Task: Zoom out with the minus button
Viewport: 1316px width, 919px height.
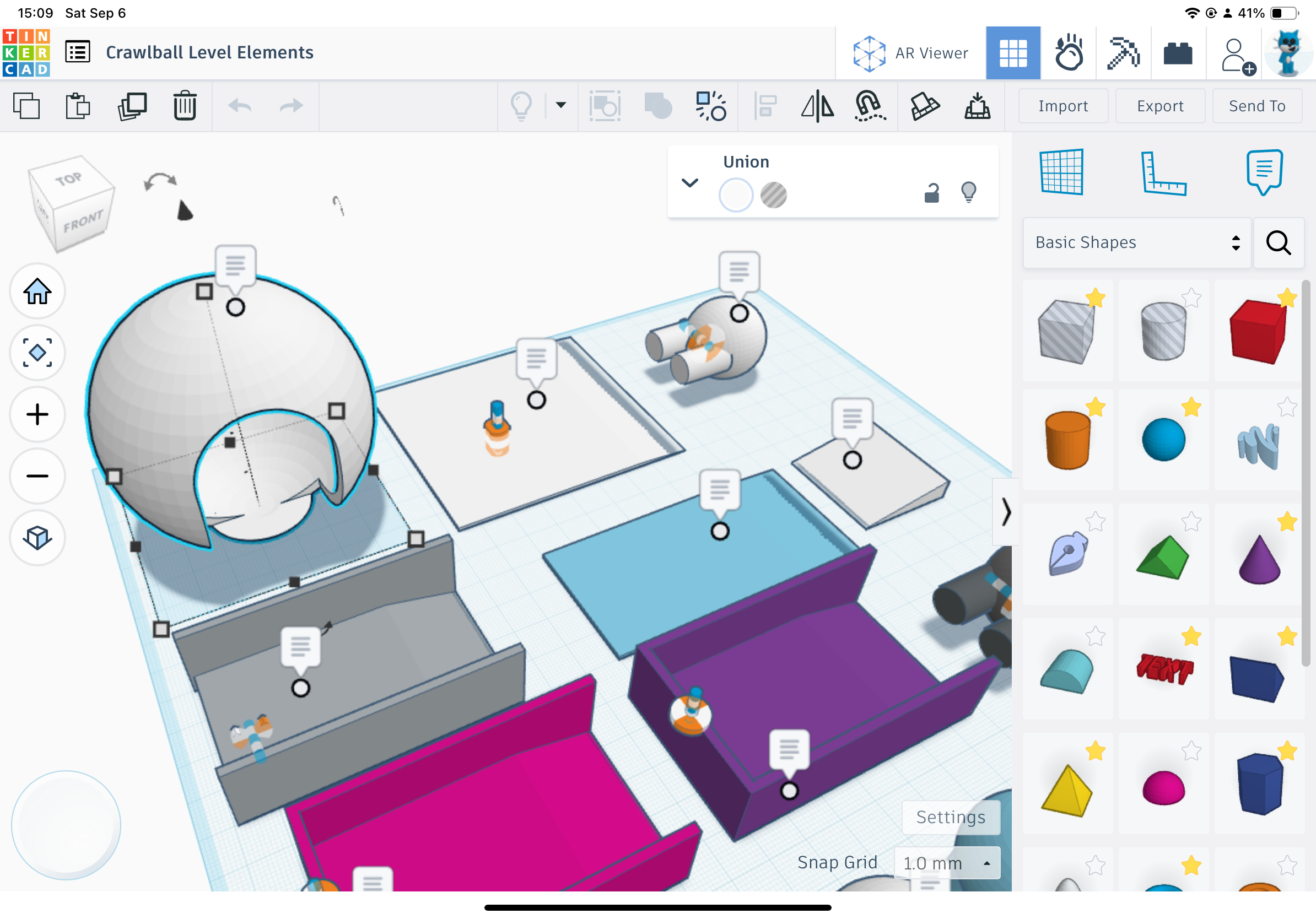Action: coord(37,476)
